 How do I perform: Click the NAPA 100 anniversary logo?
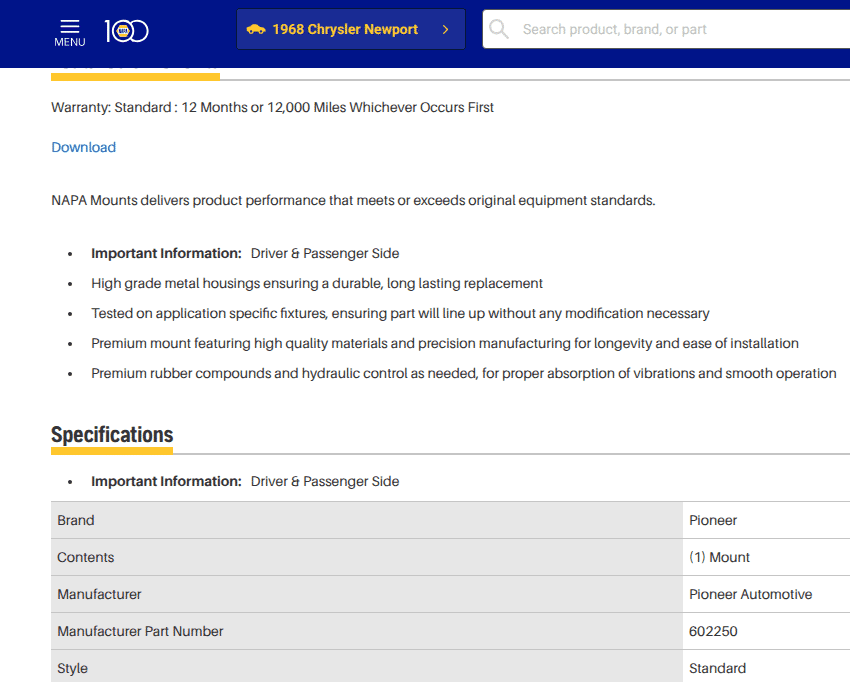[126, 31]
